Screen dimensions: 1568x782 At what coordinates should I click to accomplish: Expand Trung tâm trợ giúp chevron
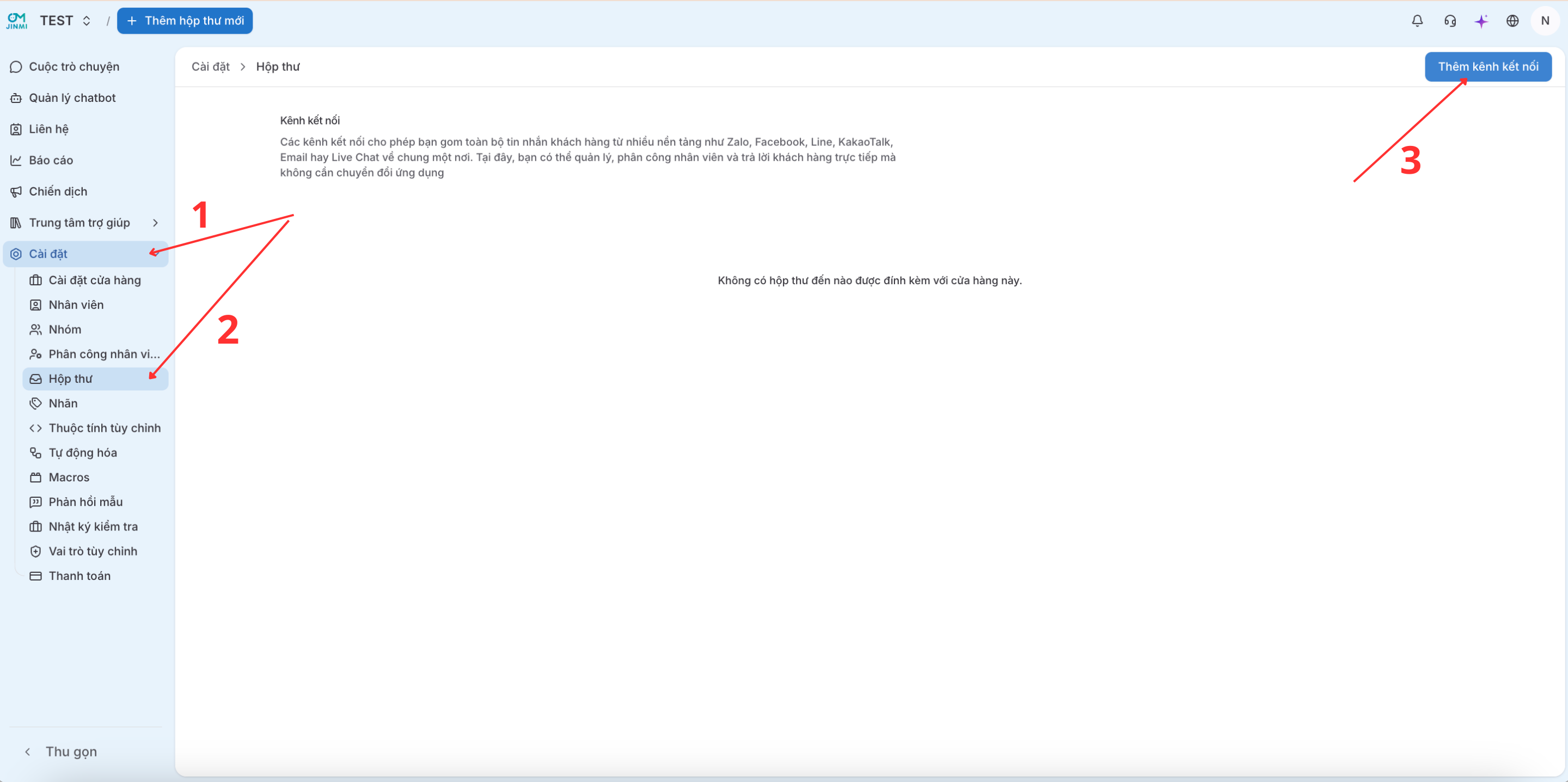155,223
